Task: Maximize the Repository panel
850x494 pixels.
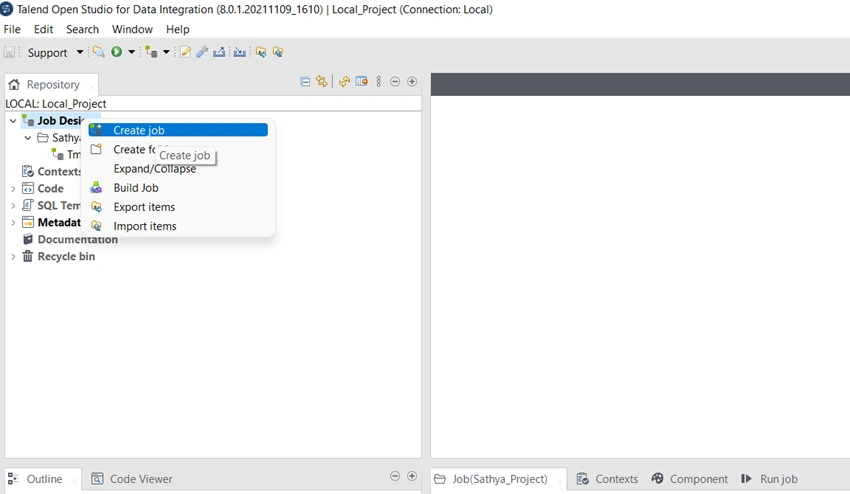Action: pos(412,81)
